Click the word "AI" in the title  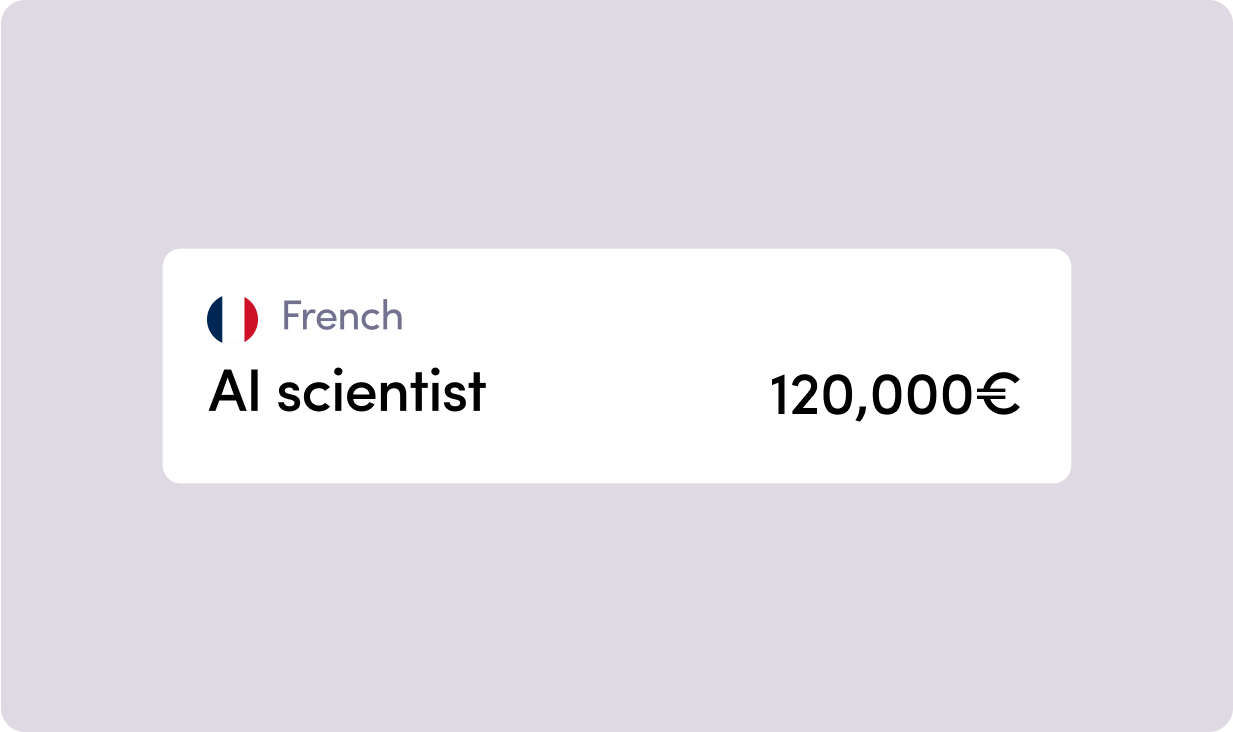[232, 391]
